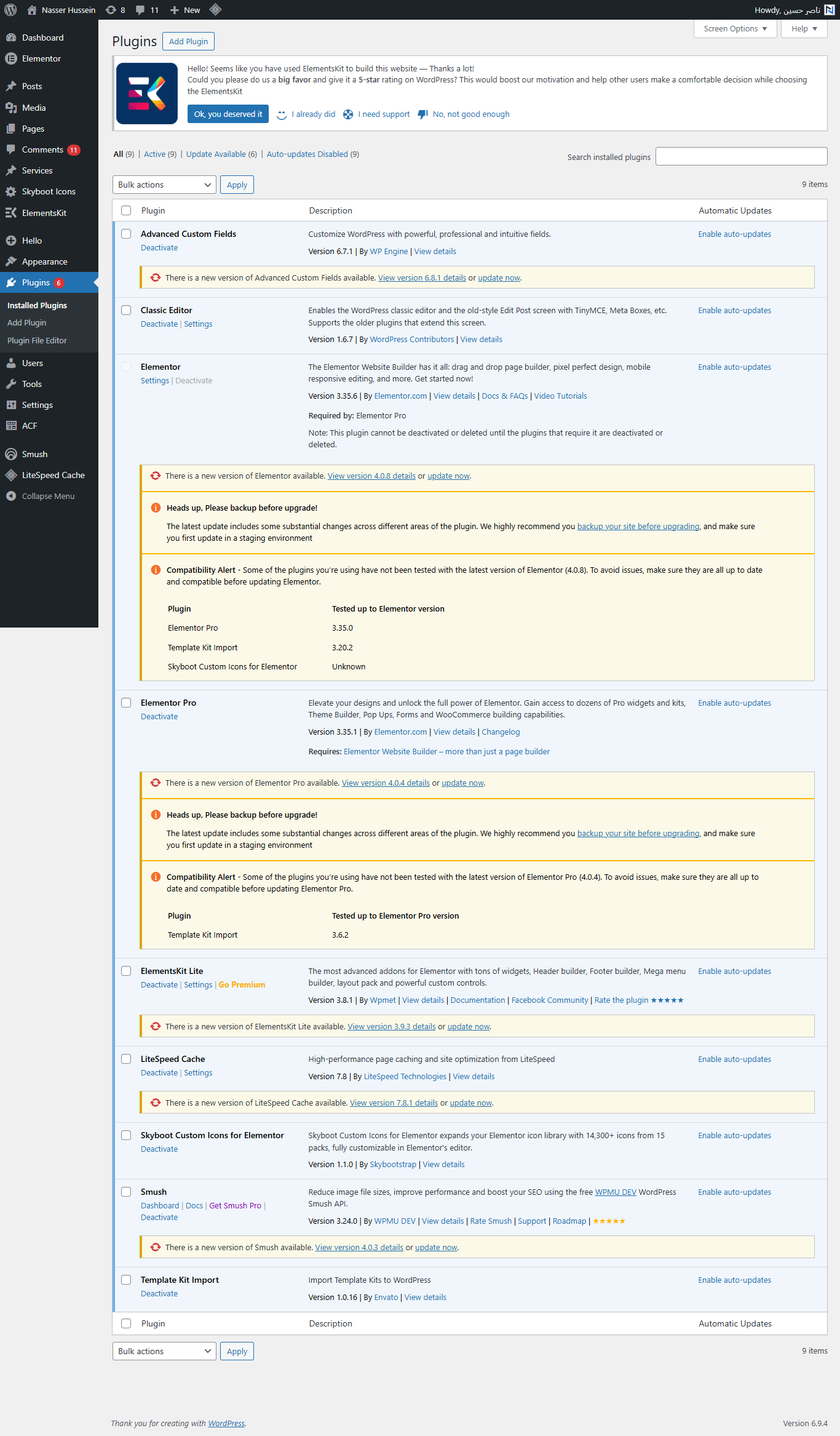Open Skyboot Icons gear in sidebar
The height and width of the screenshot is (1436, 840).
11,191
